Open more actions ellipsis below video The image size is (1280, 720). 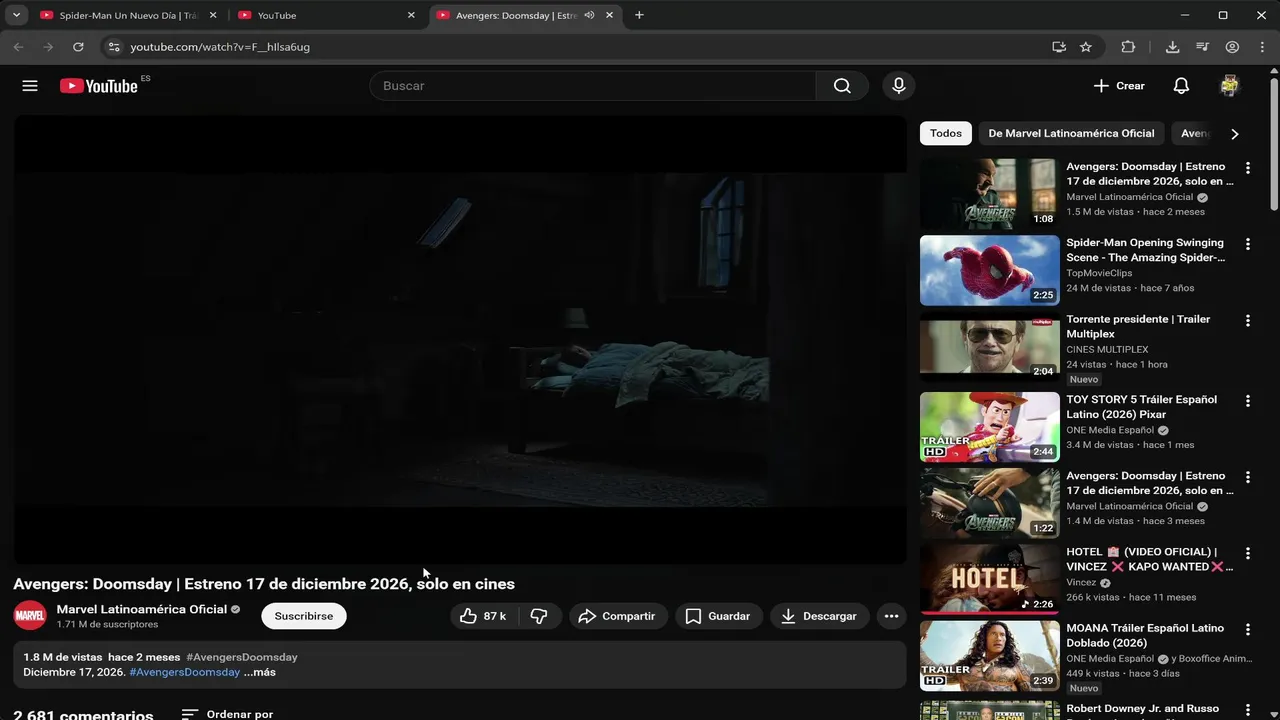[891, 616]
